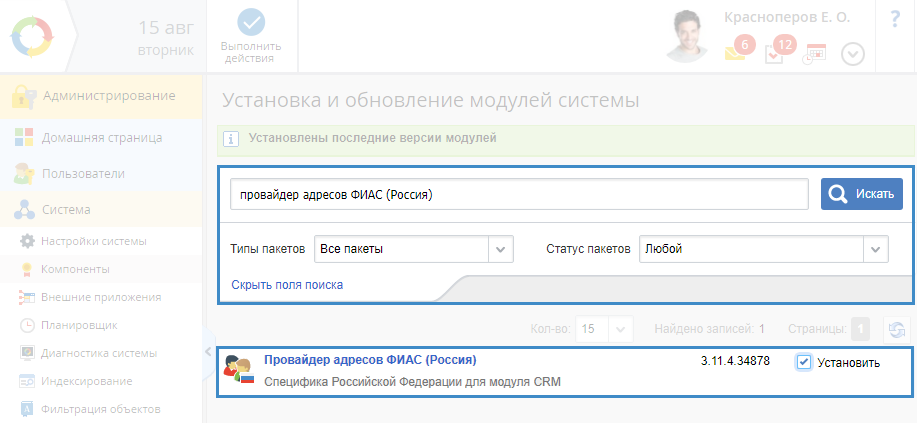Open tasks icon with badge 12
Screen dimensions: 917x423
pos(775,53)
